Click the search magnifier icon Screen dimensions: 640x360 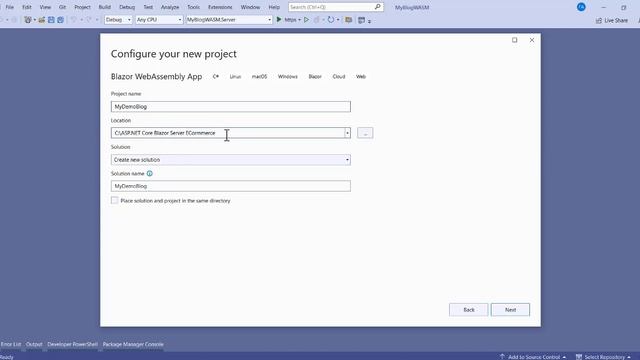(x=378, y=7)
